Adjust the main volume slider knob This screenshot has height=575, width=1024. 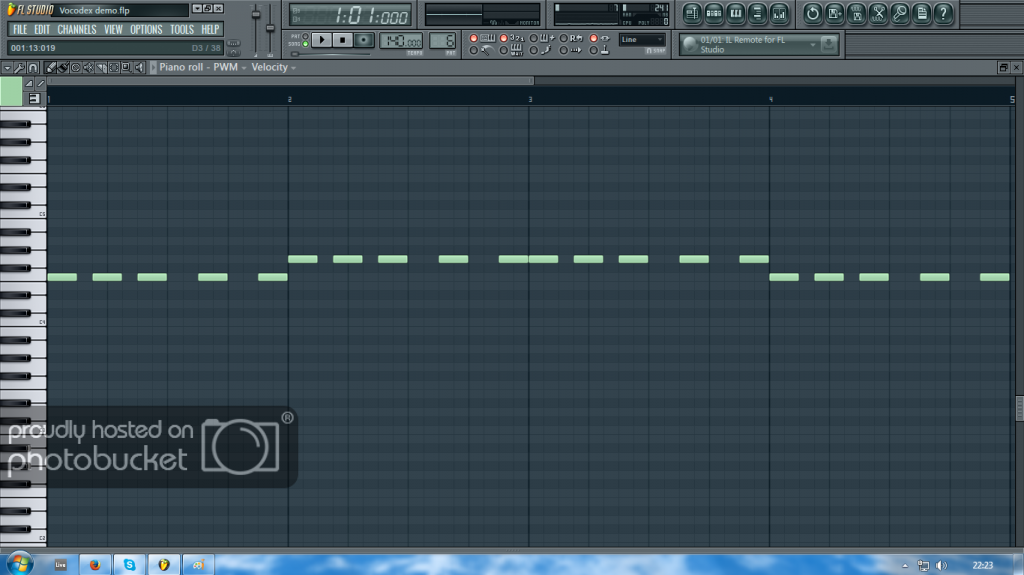coord(256,14)
